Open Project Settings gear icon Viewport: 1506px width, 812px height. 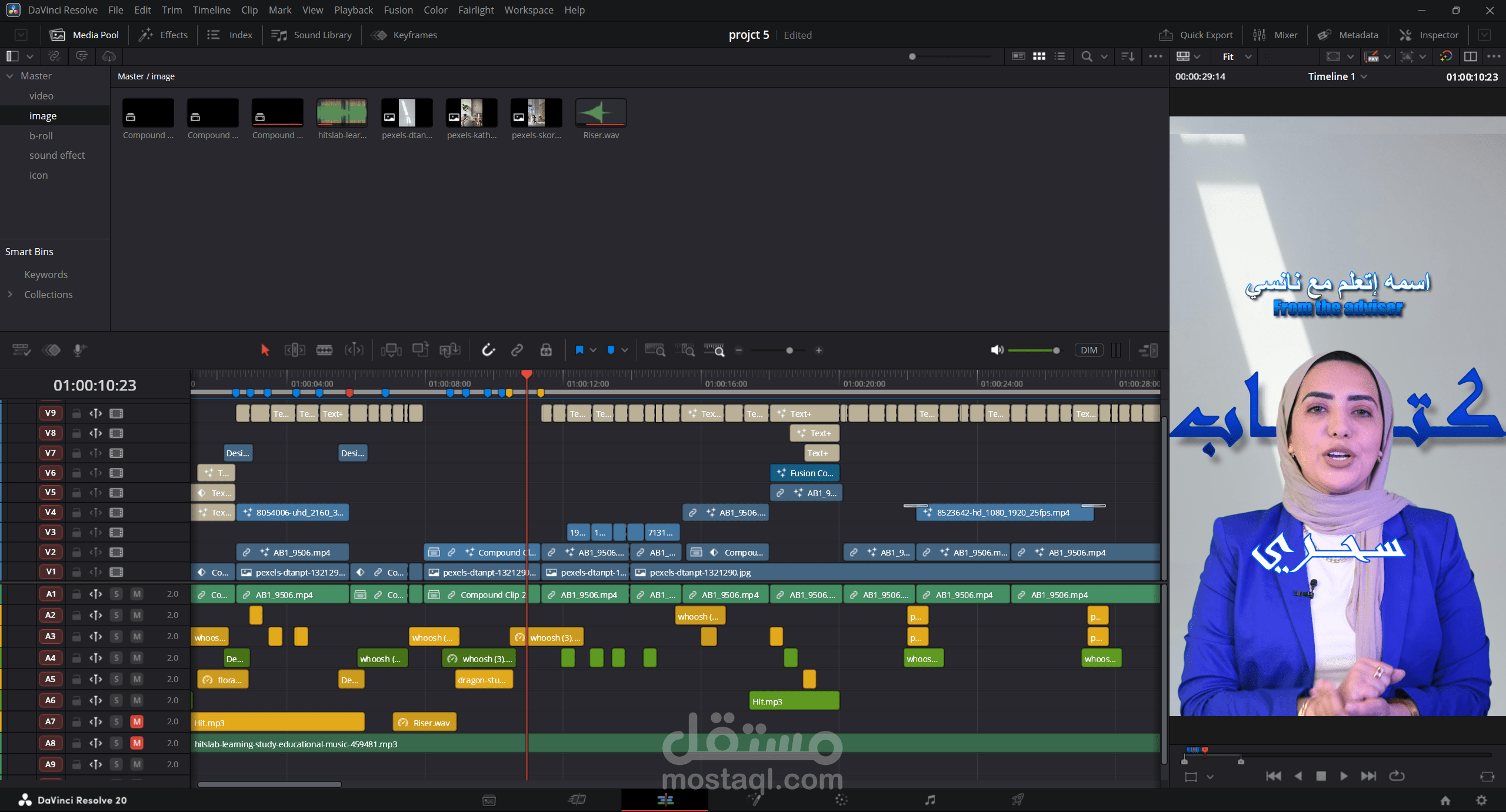(1482, 800)
